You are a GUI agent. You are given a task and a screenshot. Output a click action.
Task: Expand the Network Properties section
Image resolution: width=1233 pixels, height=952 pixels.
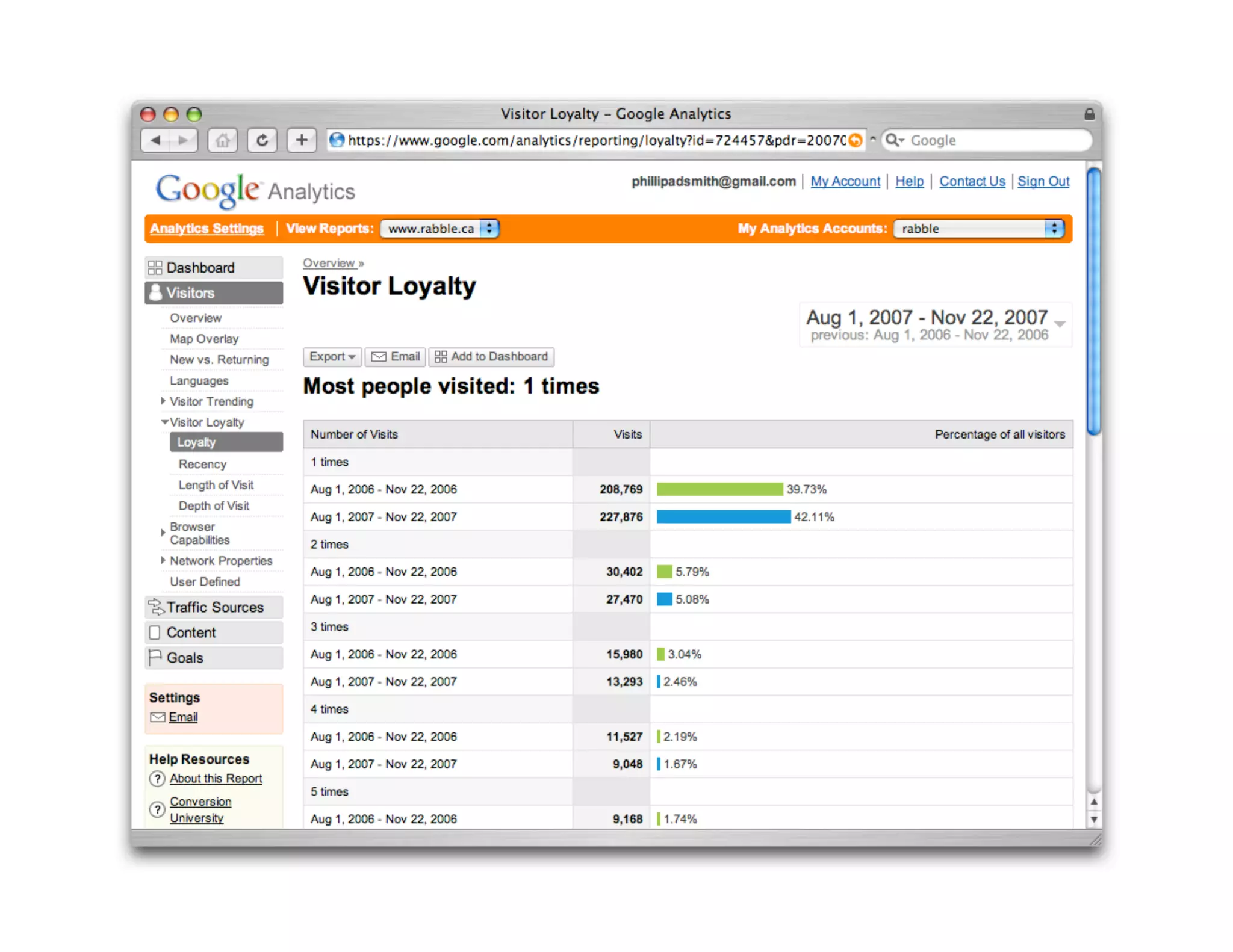(163, 560)
